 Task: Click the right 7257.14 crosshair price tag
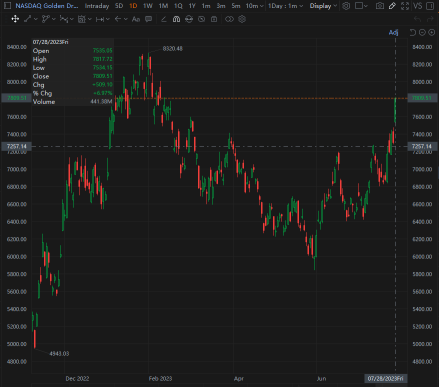click(422, 146)
